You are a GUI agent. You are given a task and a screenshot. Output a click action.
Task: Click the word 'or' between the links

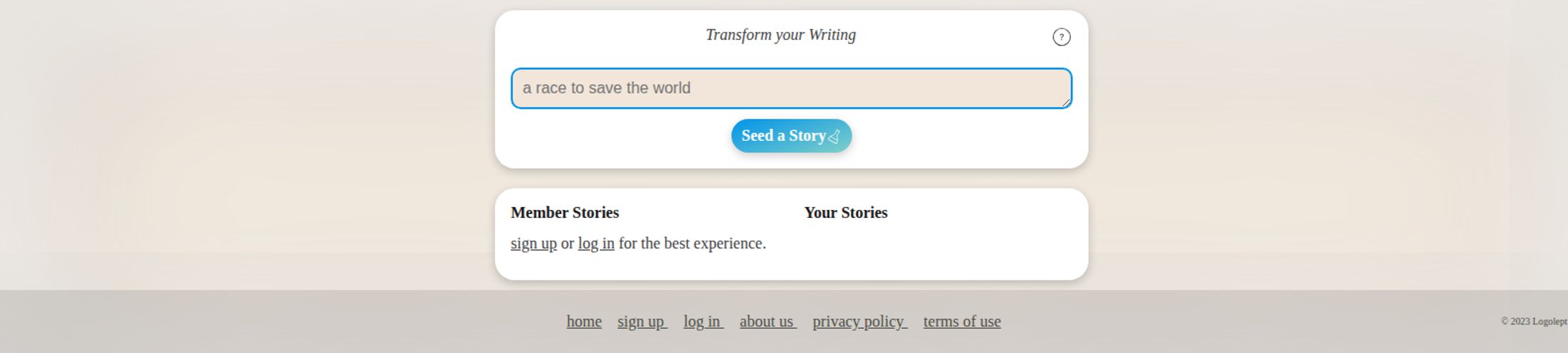[x=568, y=243]
